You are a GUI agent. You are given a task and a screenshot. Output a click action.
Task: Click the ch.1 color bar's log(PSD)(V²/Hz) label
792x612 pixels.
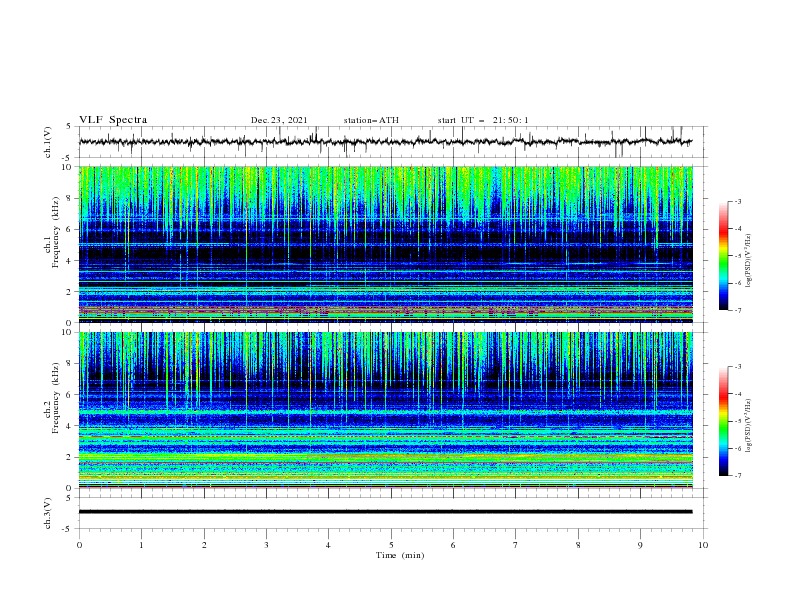749,261
